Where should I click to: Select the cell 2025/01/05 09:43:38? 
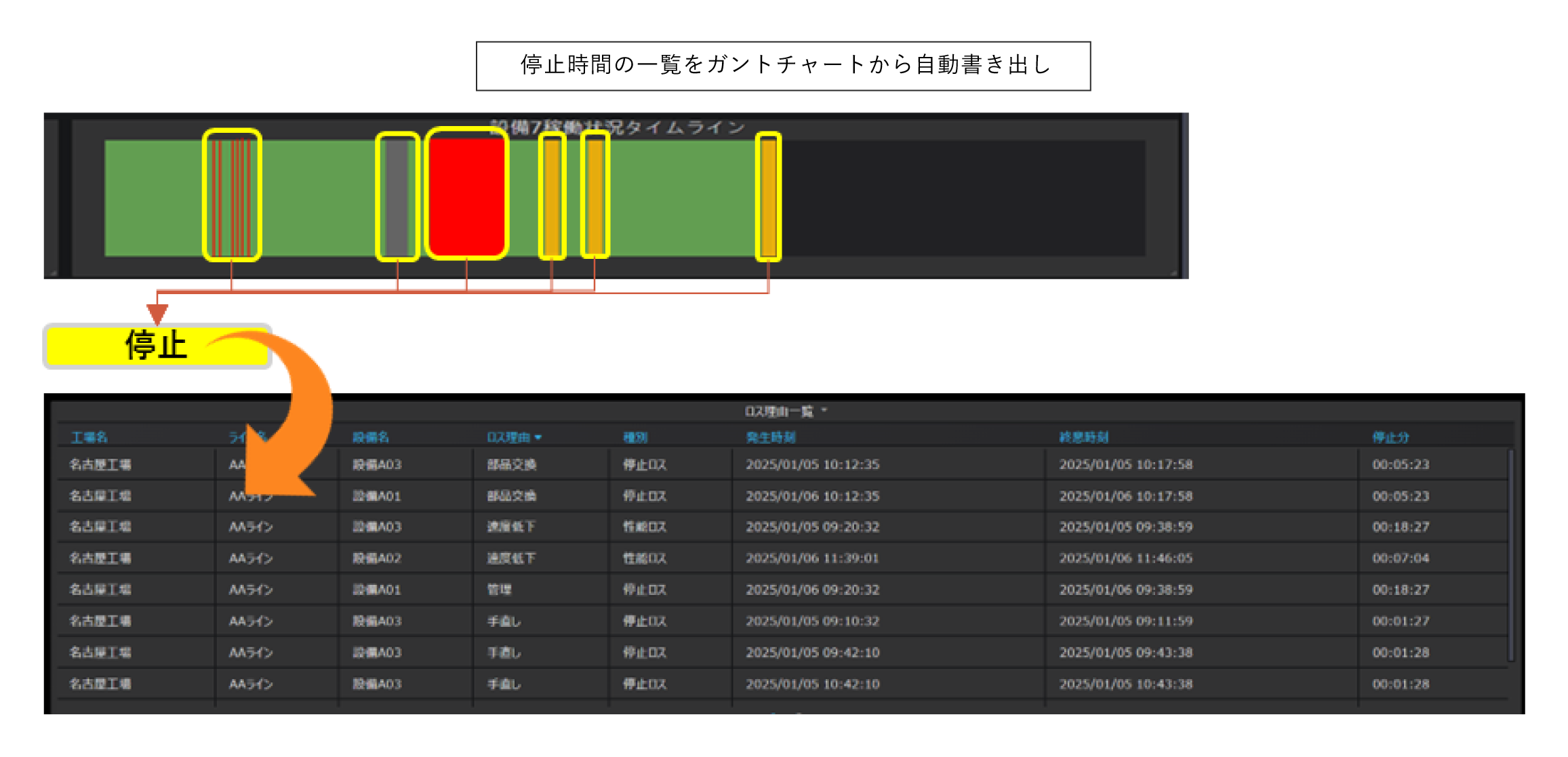[1125, 653]
